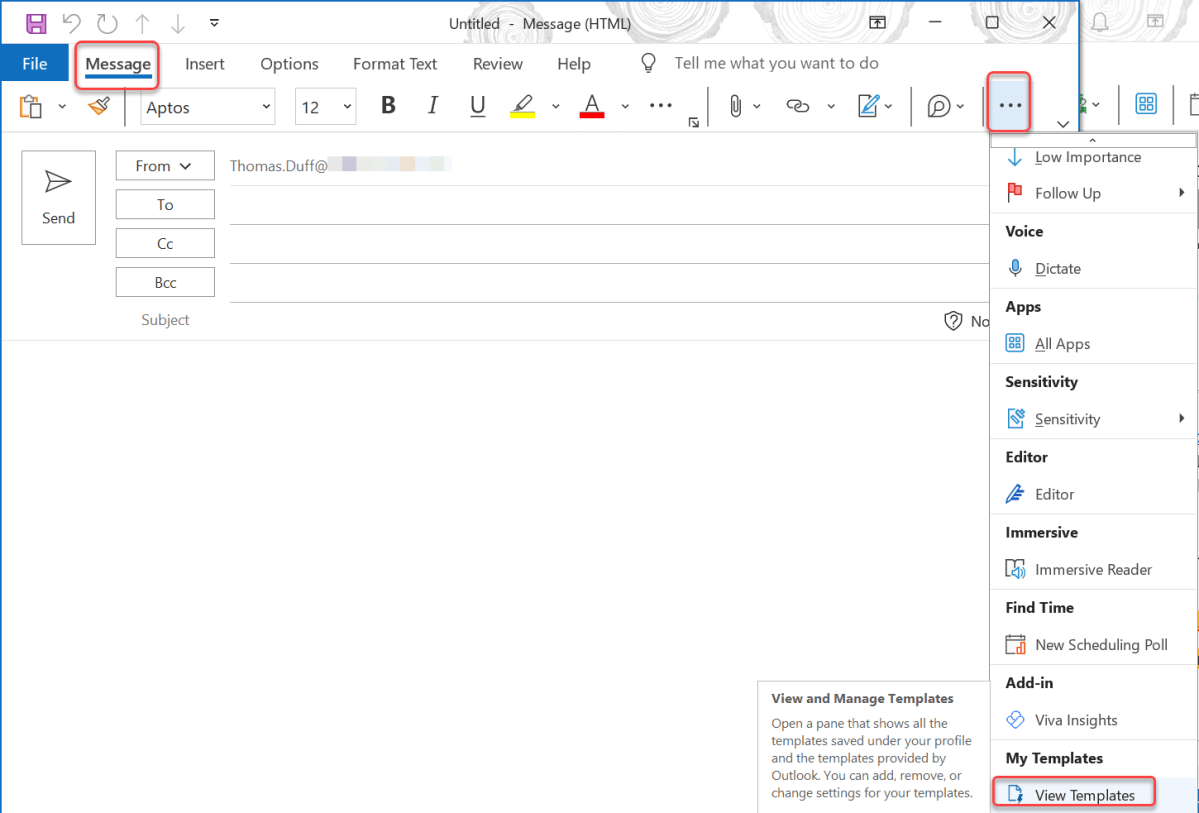Click the Send button
This screenshot has width=1199, height=813.
coord(58,197)
